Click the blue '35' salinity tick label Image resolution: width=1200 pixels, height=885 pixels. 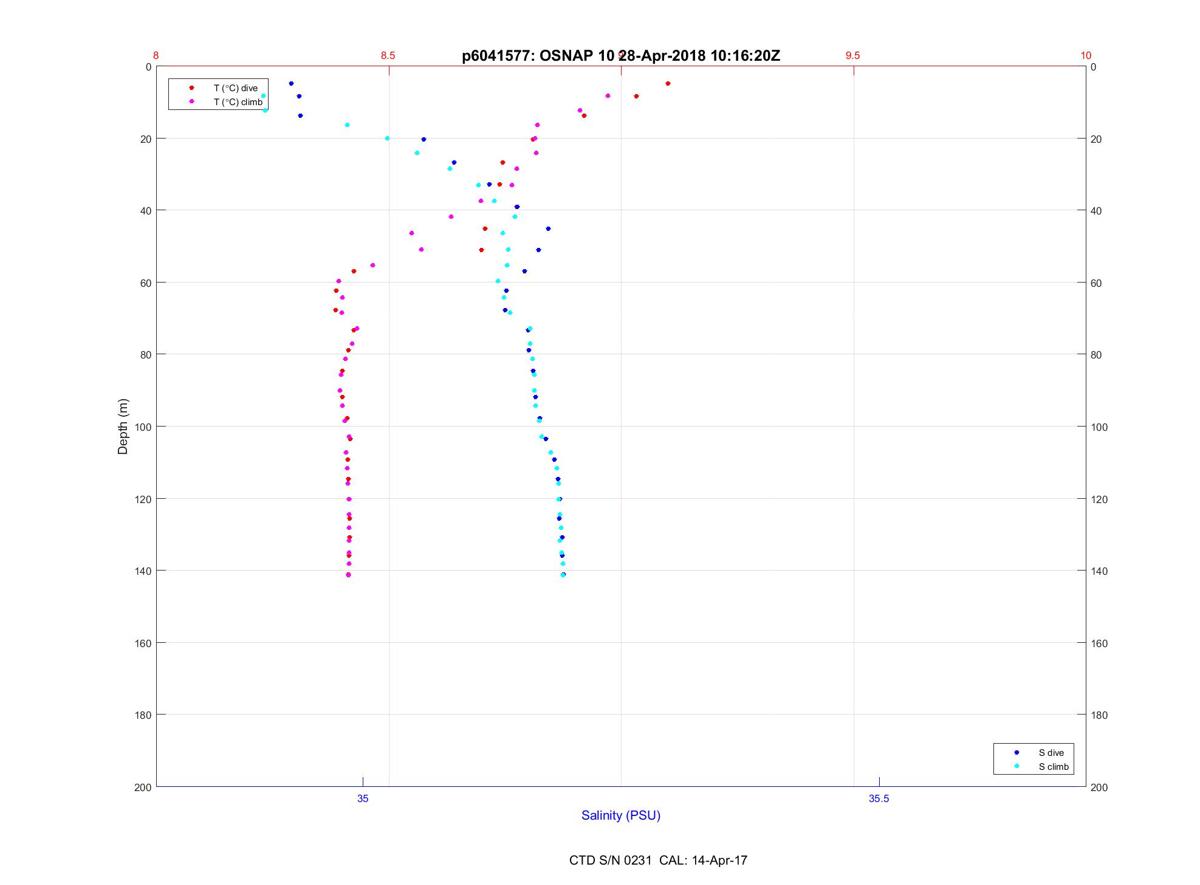[363, 798]
